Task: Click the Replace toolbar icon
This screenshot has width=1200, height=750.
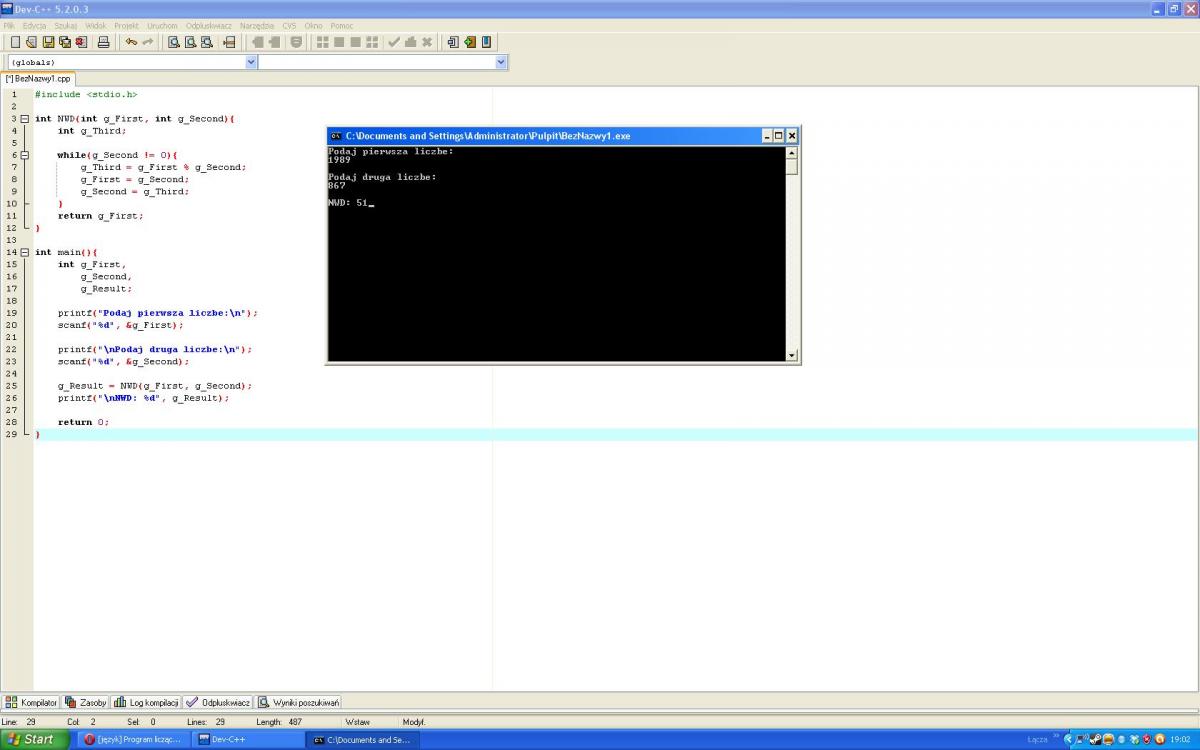Action: click(x=190, y=42)
